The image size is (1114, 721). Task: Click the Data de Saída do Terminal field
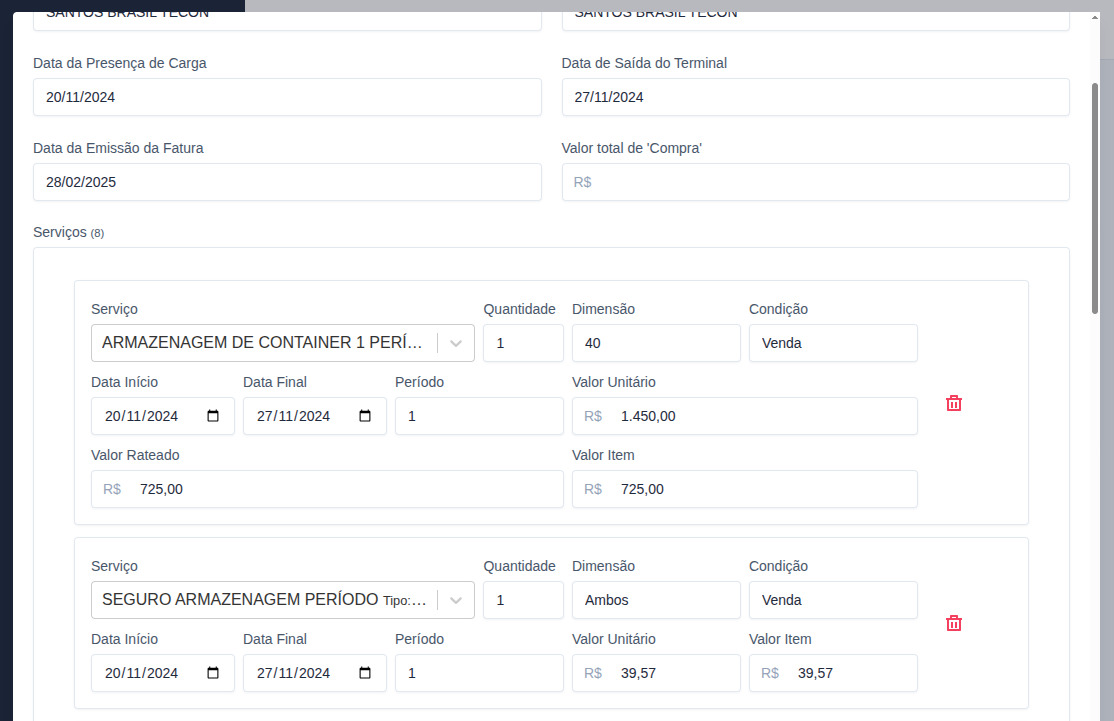(x=816, y=97)
